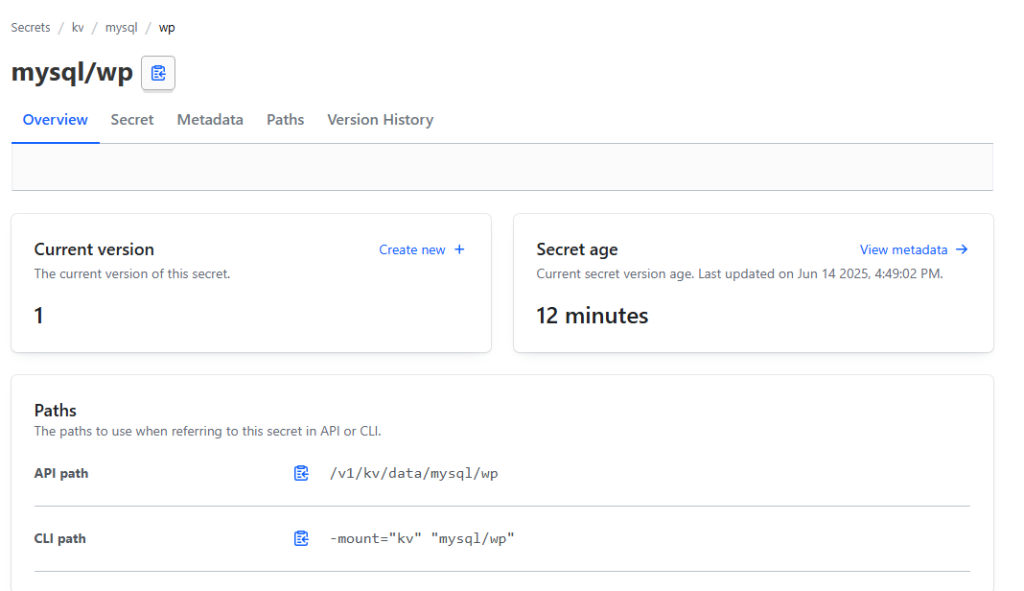The width and height of the screenshot is (1024, 591).
Task: Click the current version number 1
Action: click(x=39, y=316)
